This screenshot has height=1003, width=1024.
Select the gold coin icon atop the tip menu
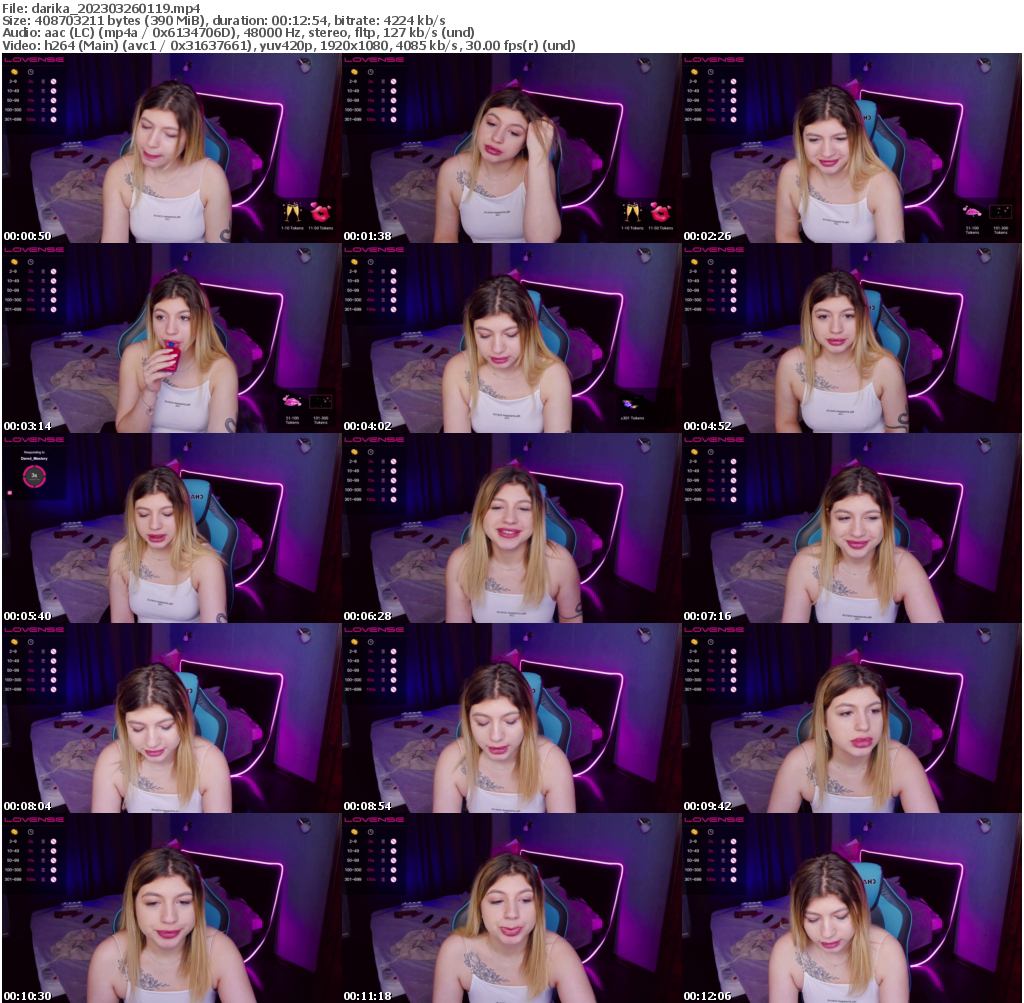pos(14,72)
